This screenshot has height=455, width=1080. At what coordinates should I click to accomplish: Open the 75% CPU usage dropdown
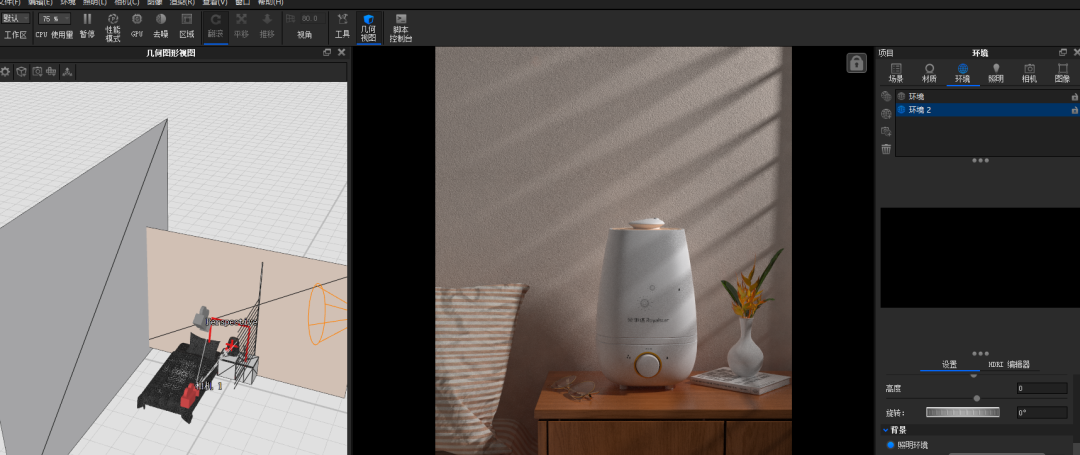[53, 18]
